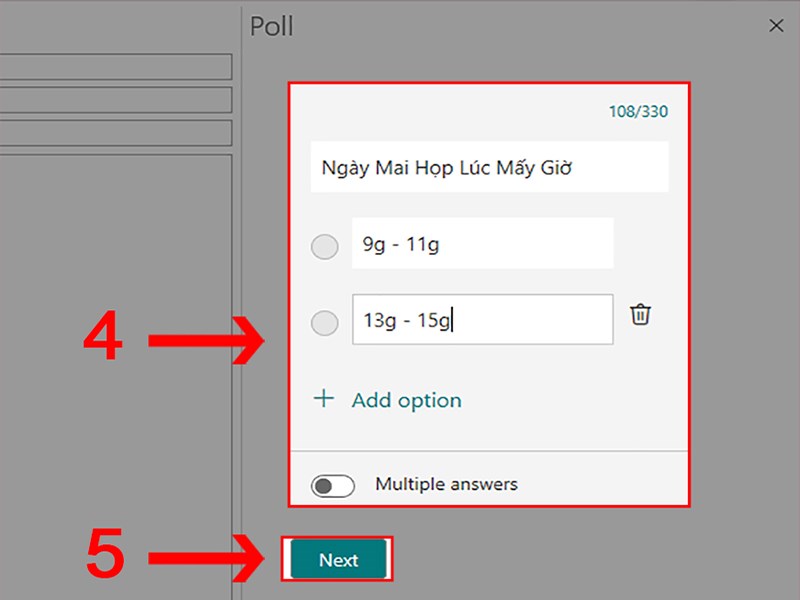This screenshot has height=600, width=800.
Task: Select the radio circle beside 9g - 11g
Action: [325, 246]
